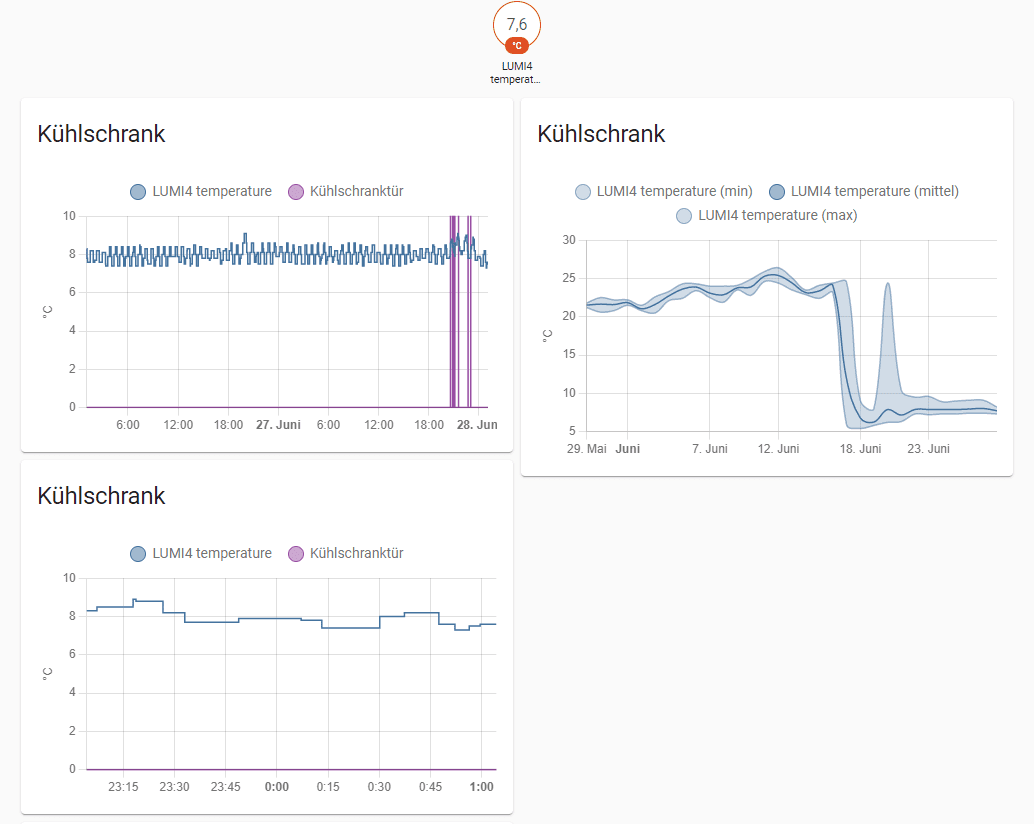Click the 0:00 label in bottom chart
This screenshot has height=824, width=1034.
coord(277,787)
